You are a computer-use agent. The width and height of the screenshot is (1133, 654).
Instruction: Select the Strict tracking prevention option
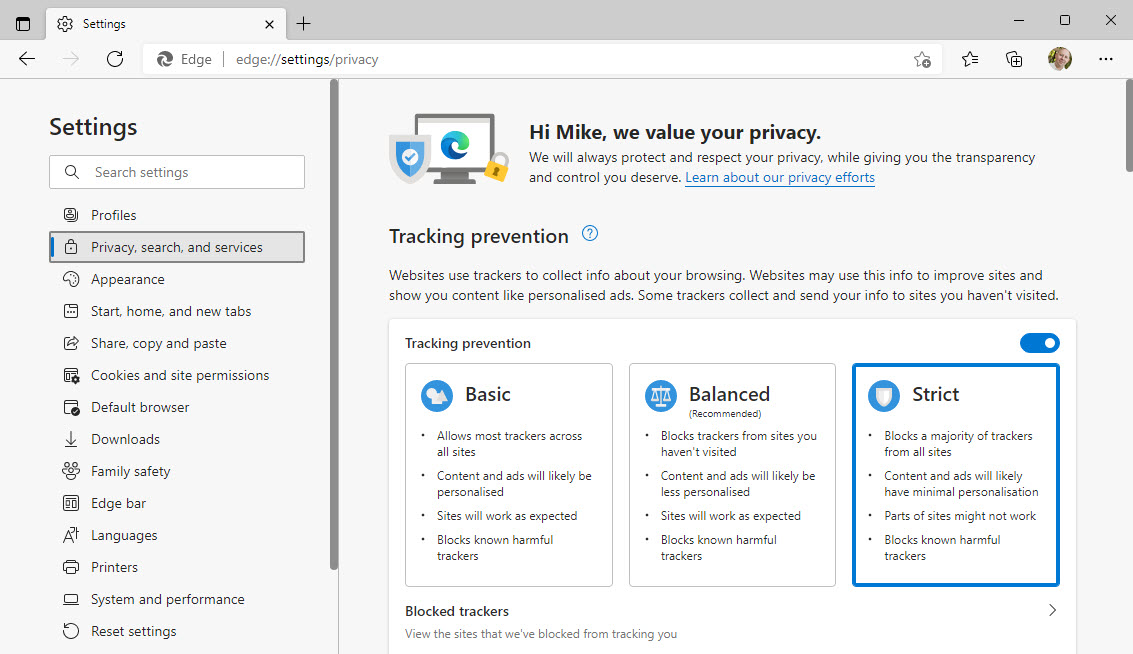click(x=955, y=474)
